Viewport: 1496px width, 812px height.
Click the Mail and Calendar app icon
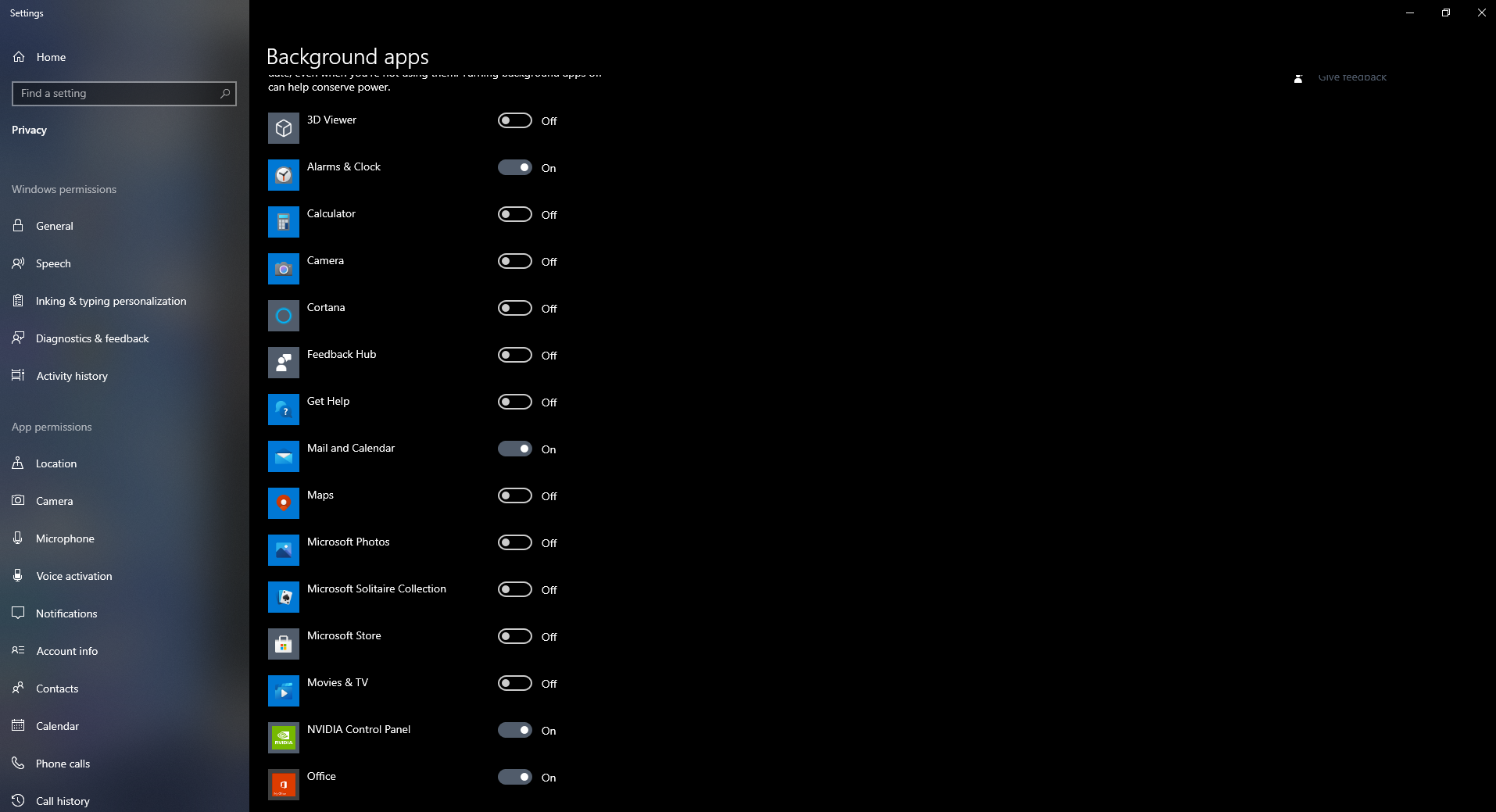284,456
